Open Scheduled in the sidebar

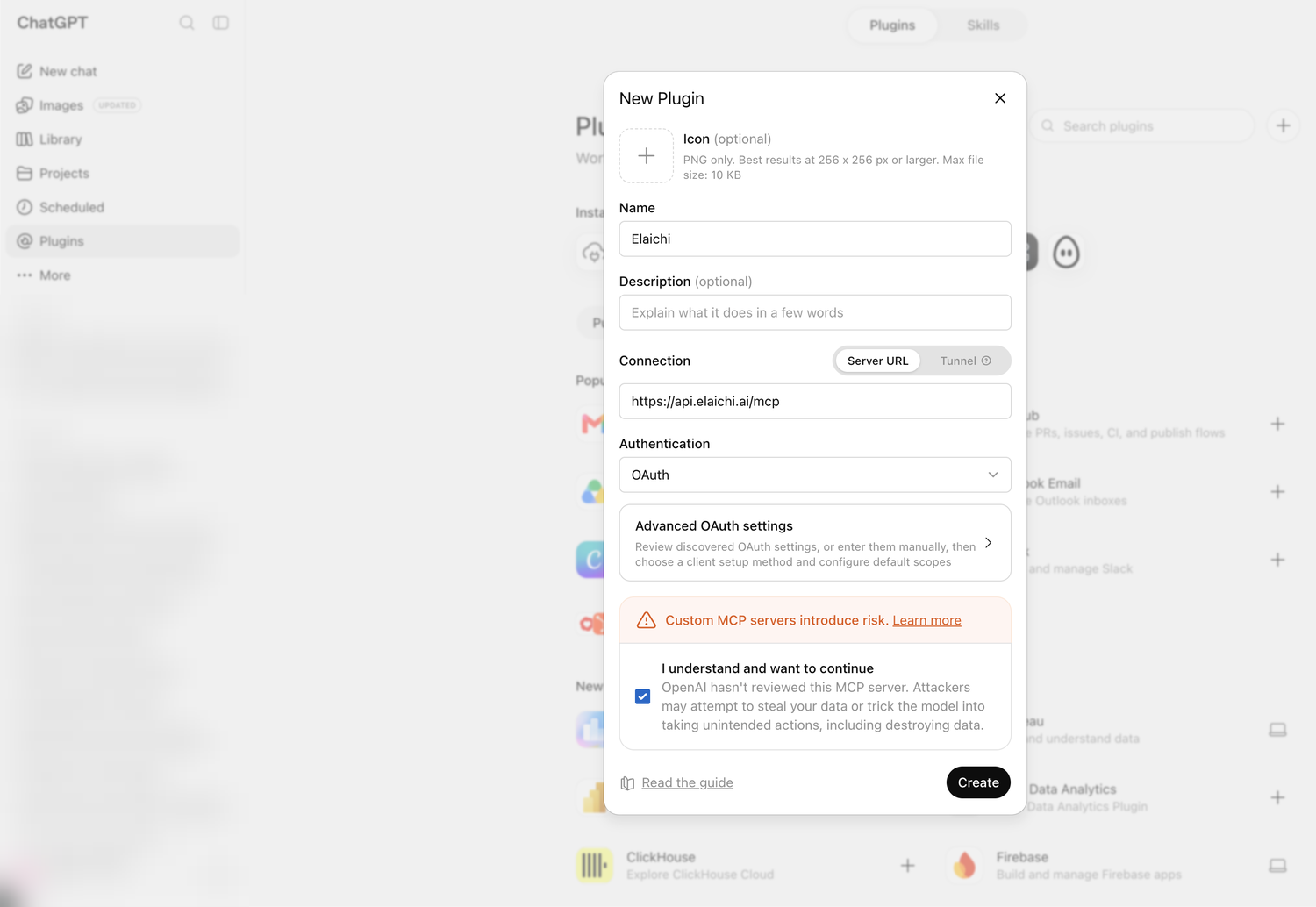[x=123, y=207]
